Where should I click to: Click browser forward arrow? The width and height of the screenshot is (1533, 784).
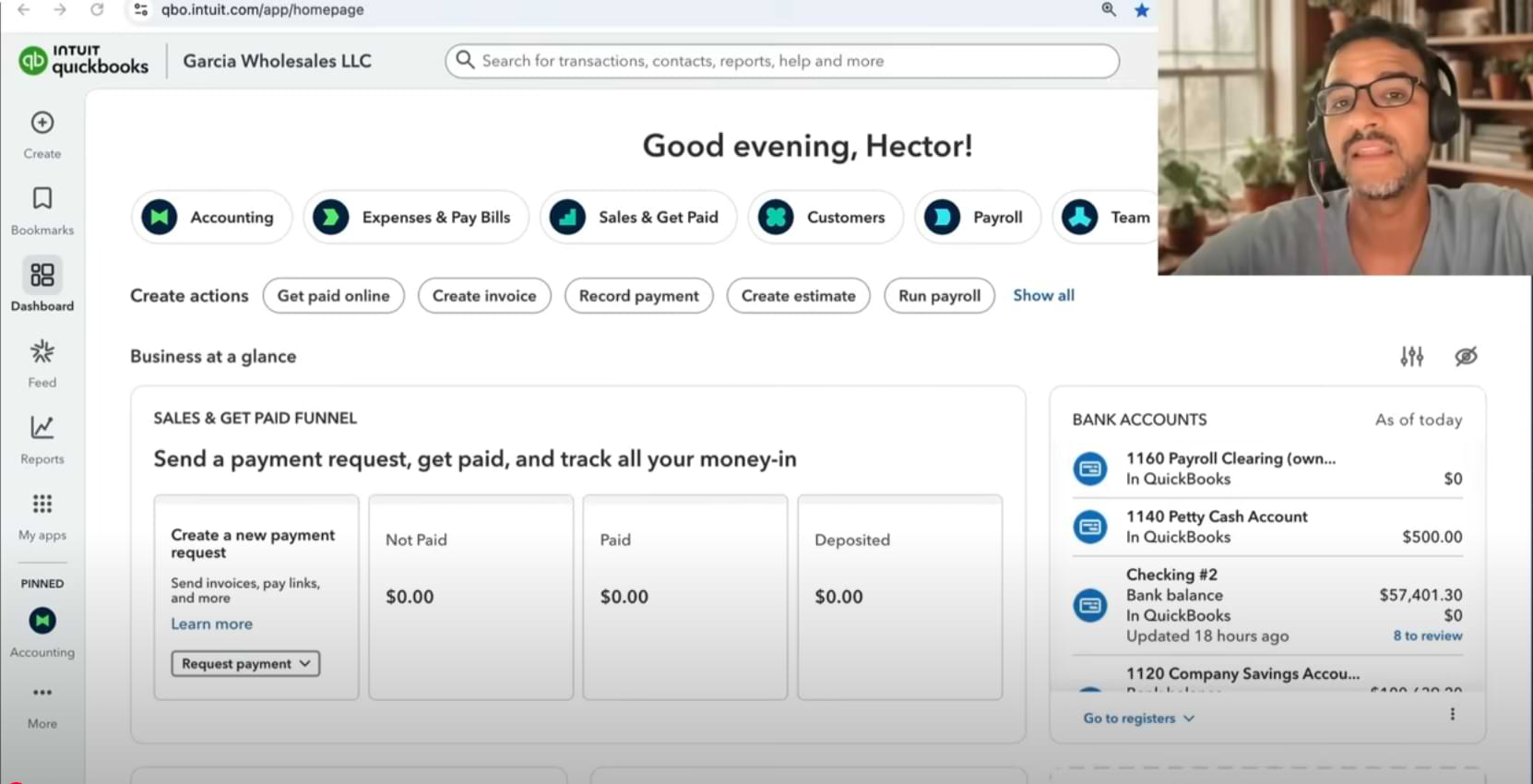[60, 9]
